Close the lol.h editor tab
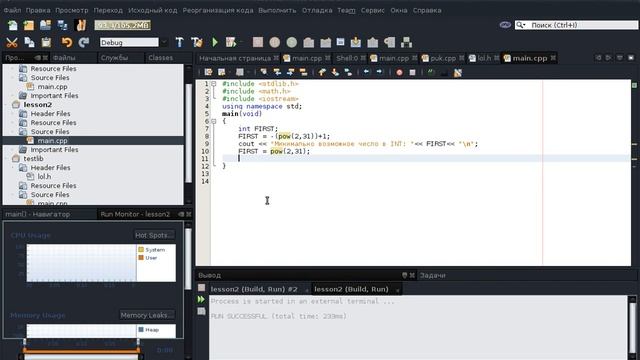Screen dimensions: 640x360 497,58
